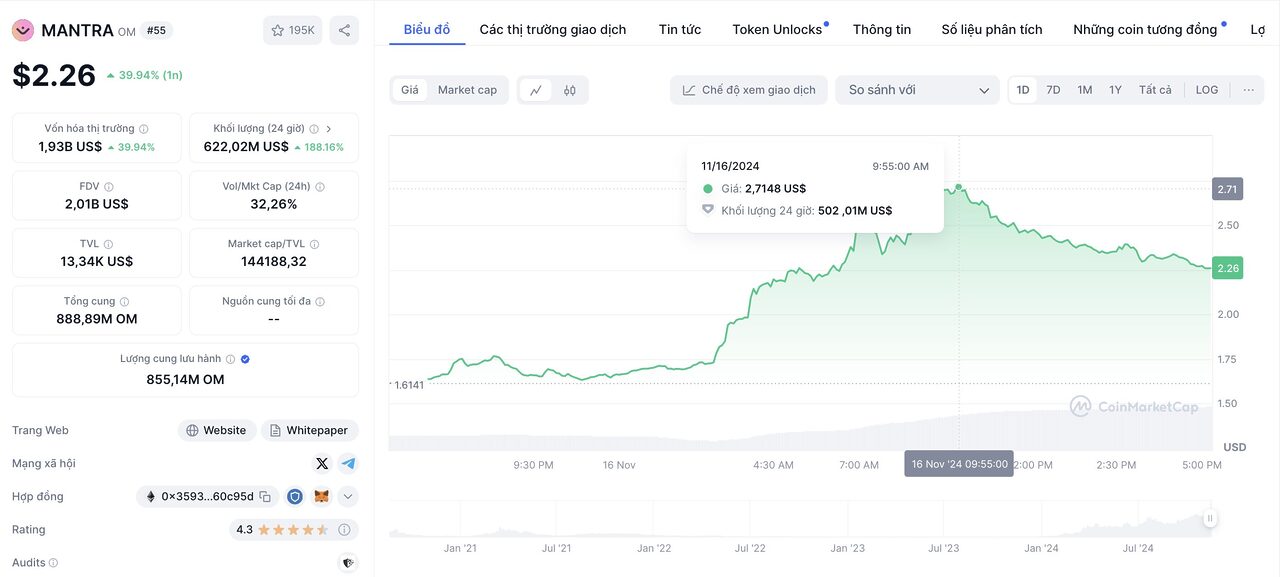Set chart range to 1D

click(1023, 90)
